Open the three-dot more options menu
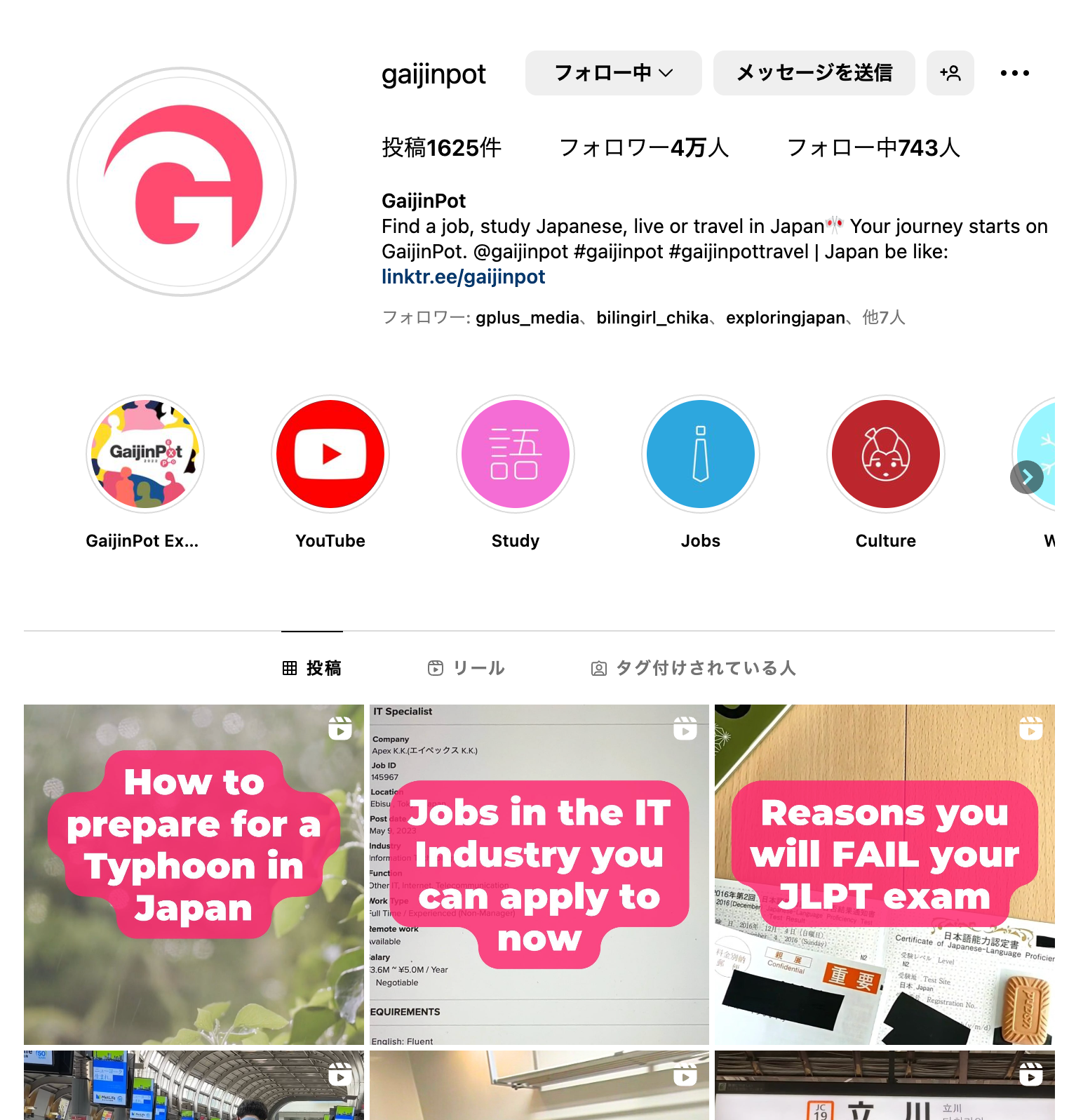This screenshot has height=1120, width=1076. [x=1014, y=73]
